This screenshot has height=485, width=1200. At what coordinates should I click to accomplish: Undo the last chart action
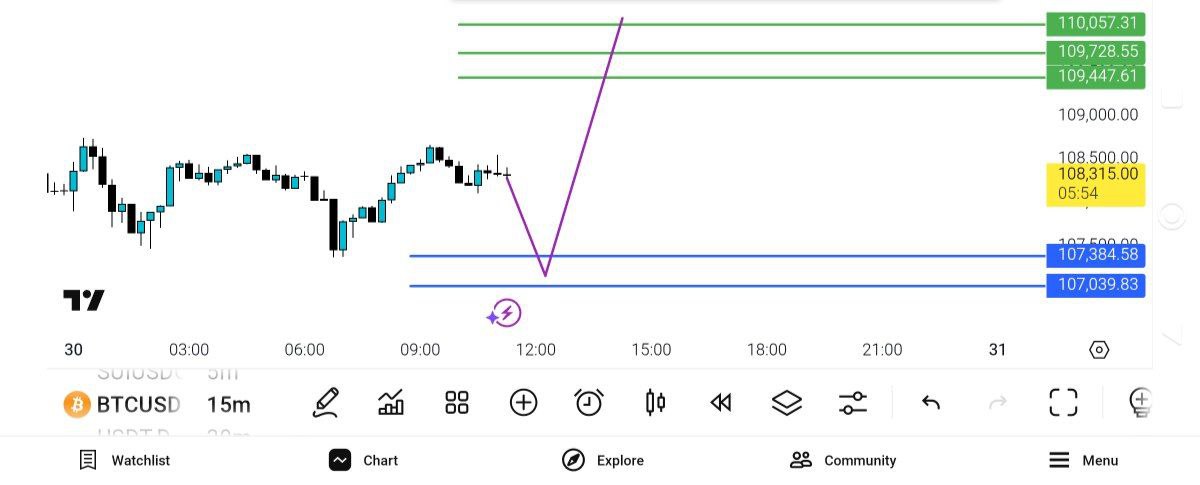(x=931, y=403)
